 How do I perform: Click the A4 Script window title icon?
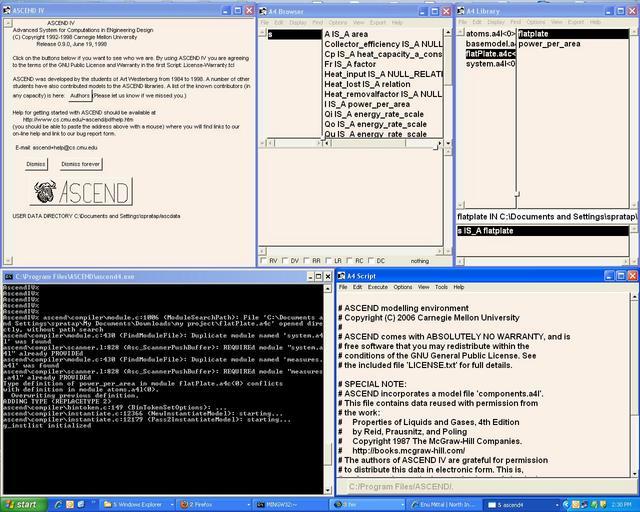[x=342, y=275]
